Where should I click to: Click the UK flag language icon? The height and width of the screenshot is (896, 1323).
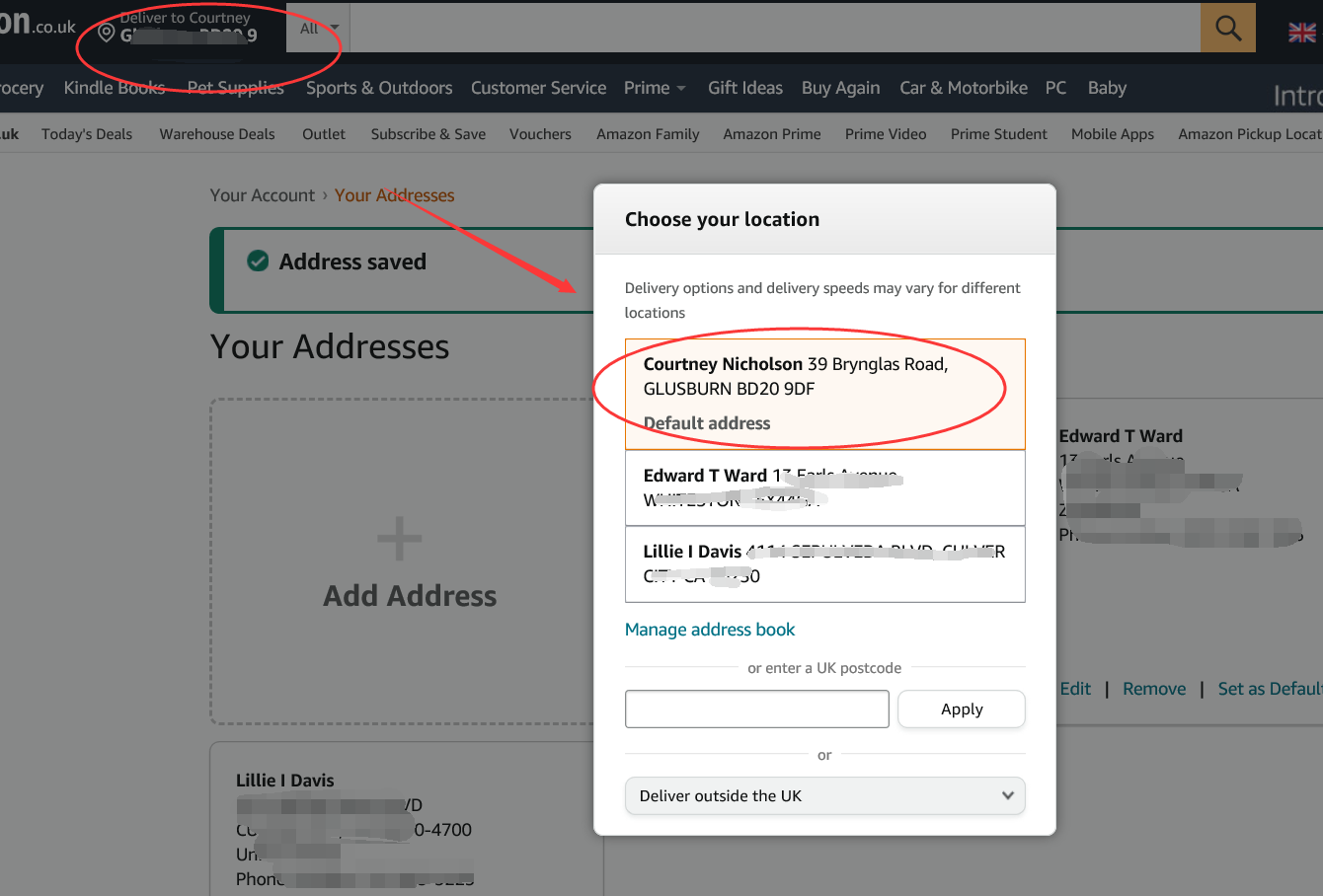coord(1302,33)
